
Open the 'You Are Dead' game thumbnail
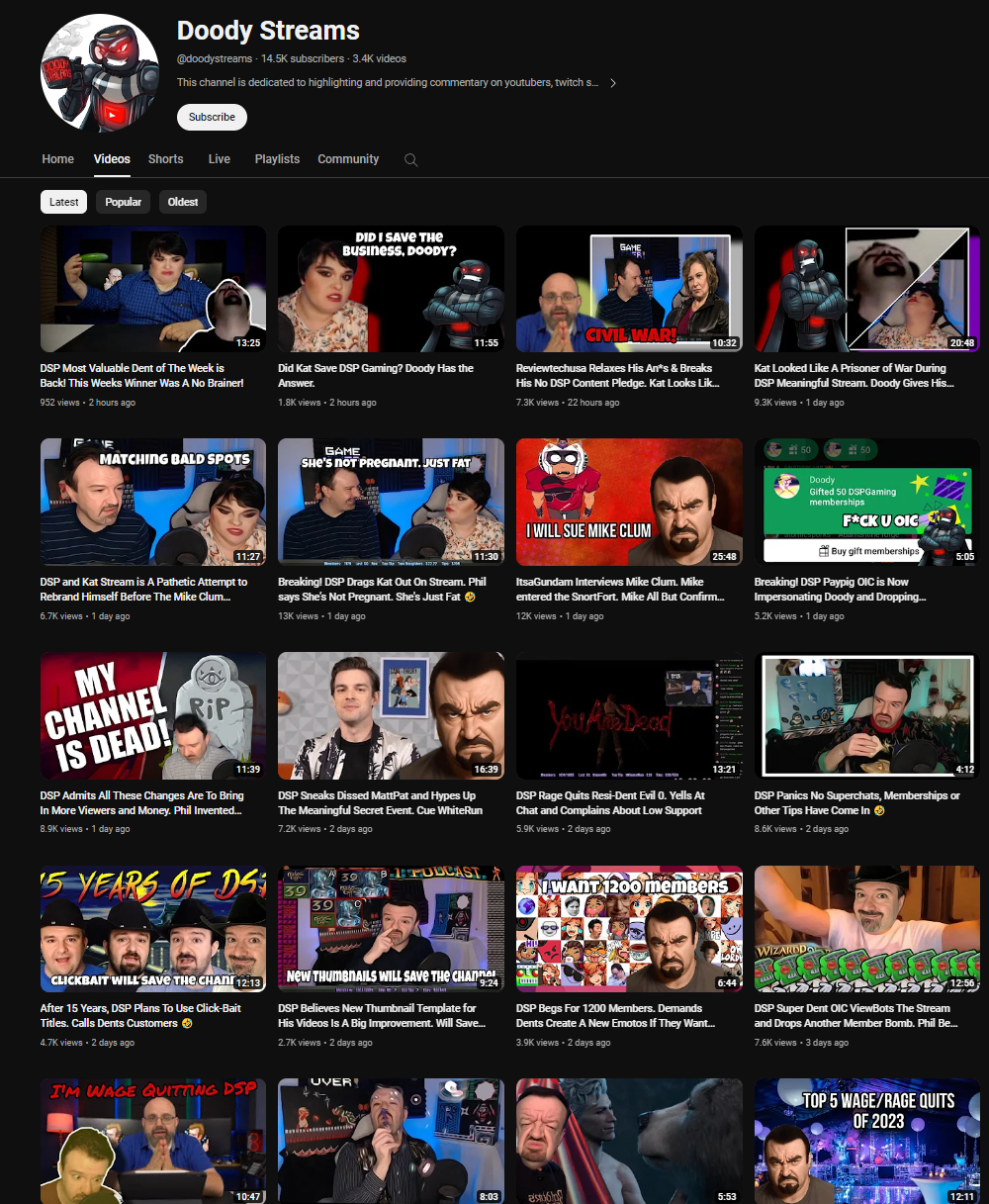pyautogui.click(x=629, y=715)
